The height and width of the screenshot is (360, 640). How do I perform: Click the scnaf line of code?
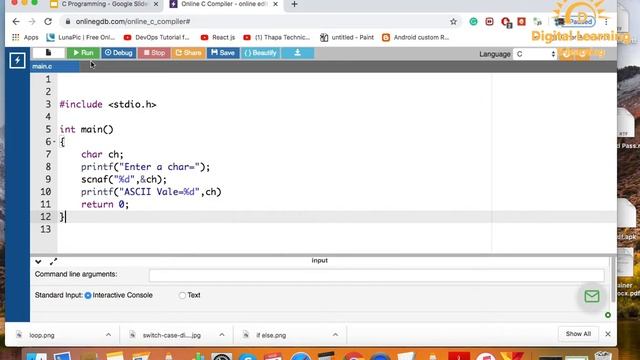(124, 179)
